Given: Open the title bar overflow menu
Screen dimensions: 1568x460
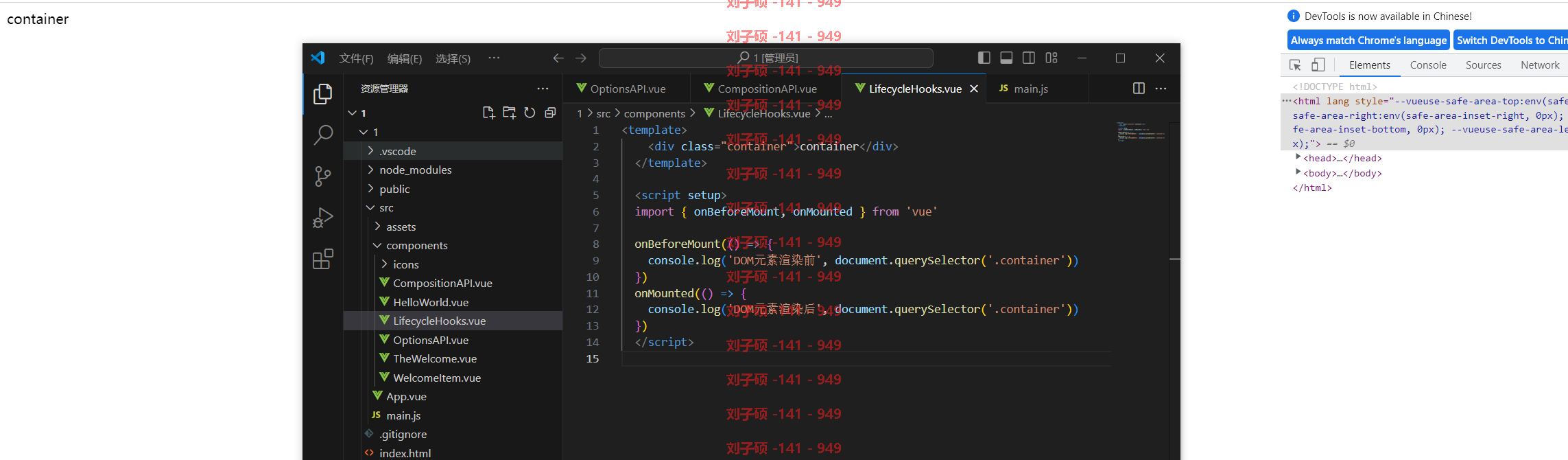Looking at the screenshot, I should (x=494, y=58).
